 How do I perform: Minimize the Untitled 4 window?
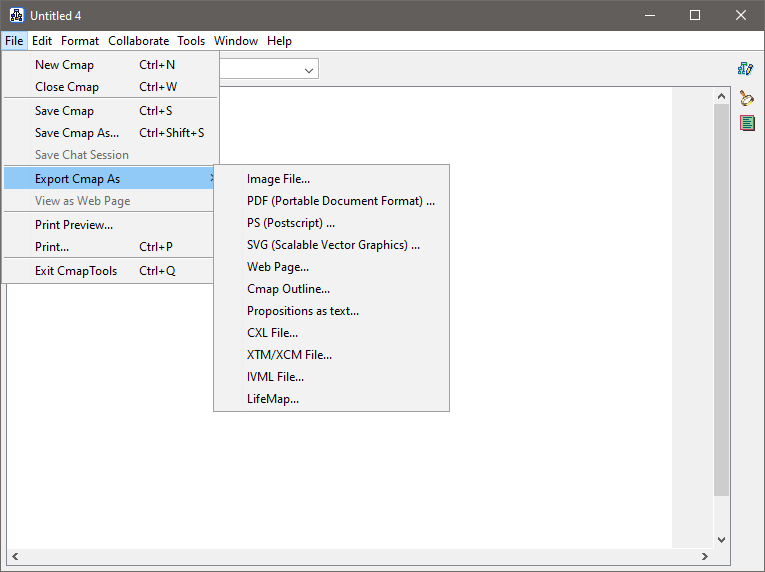(650, 15)
